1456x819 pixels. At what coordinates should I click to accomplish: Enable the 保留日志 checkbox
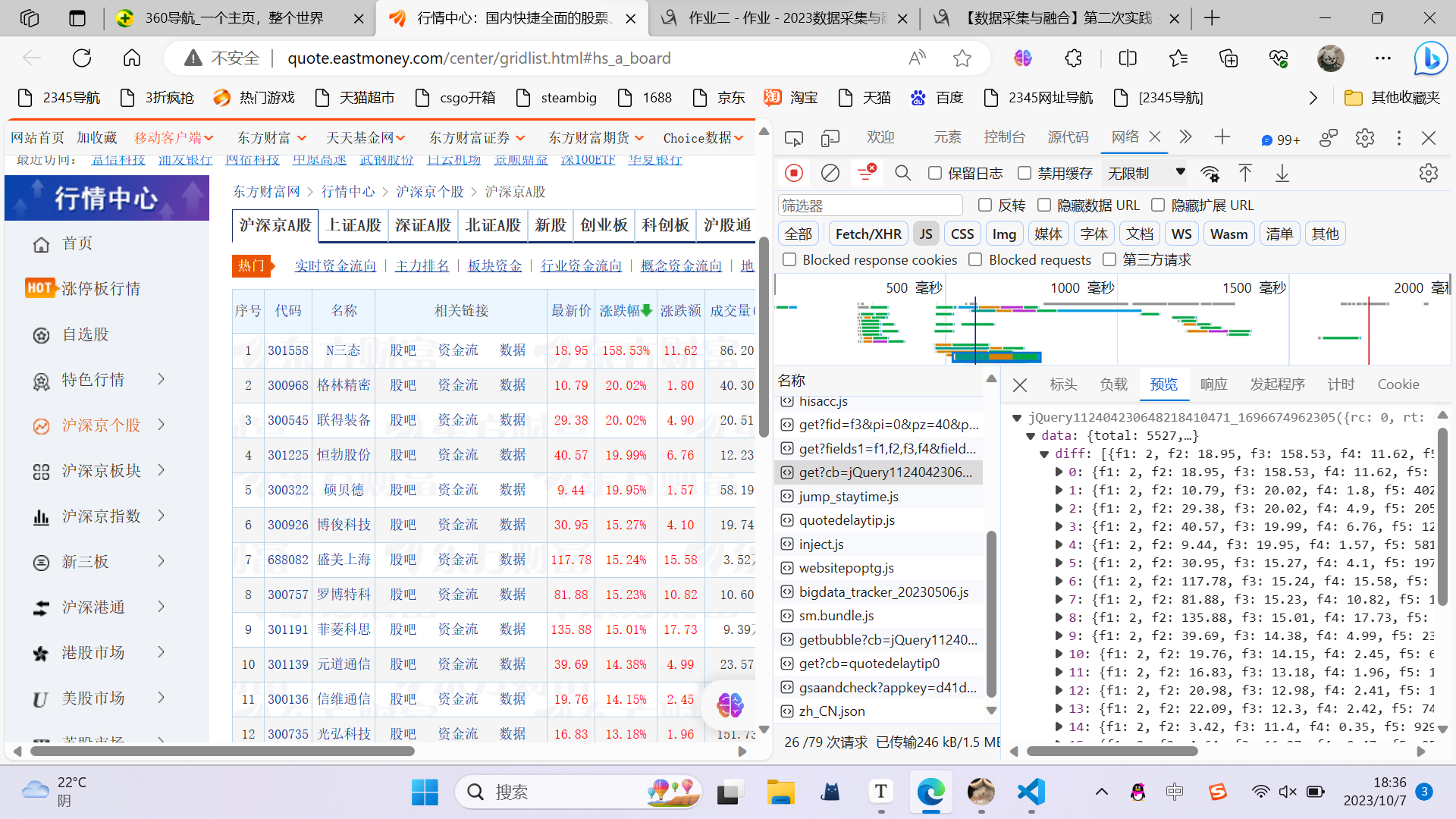(x=935, y=173)
